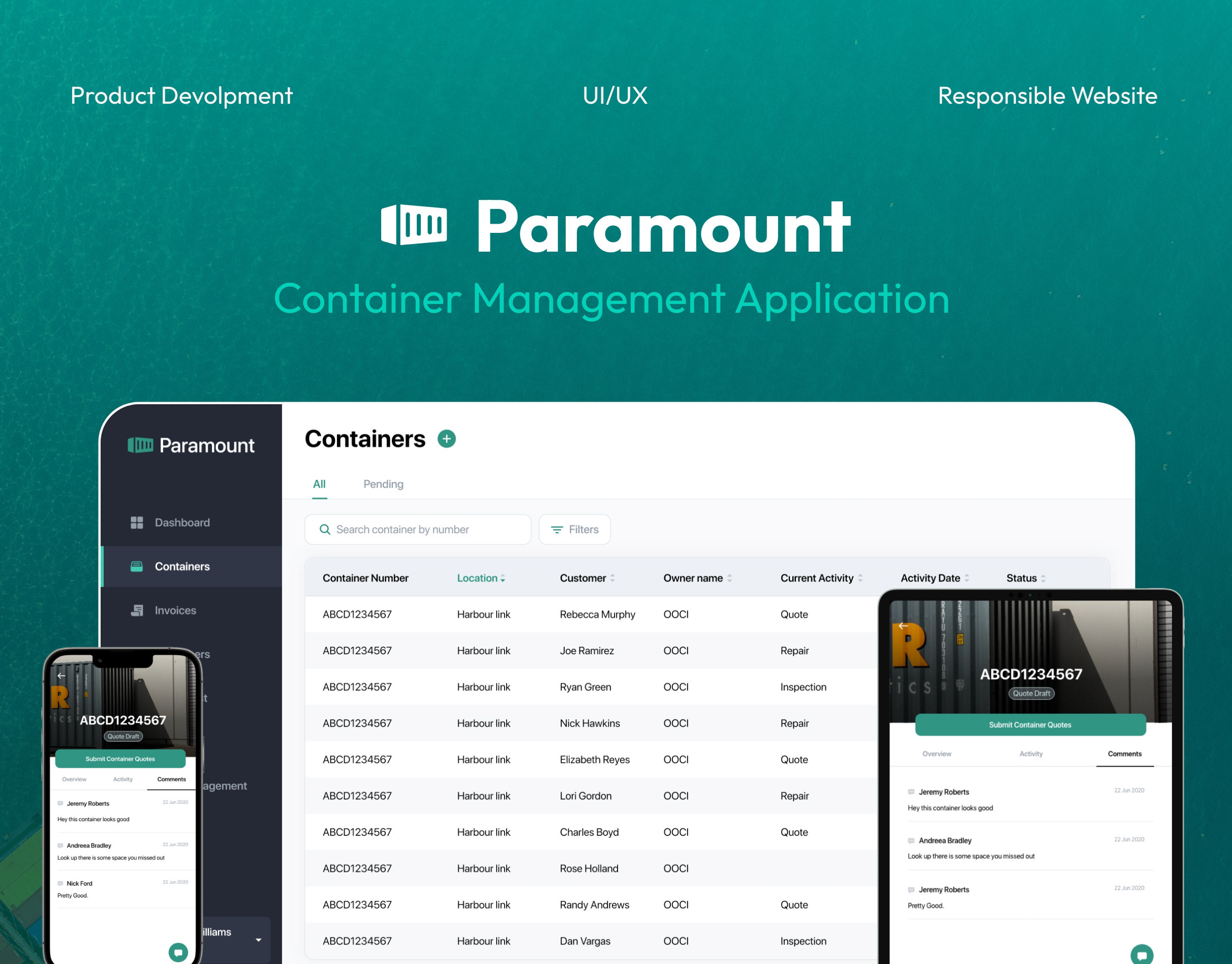Click the tablet back arrow icon

(903, 626)
